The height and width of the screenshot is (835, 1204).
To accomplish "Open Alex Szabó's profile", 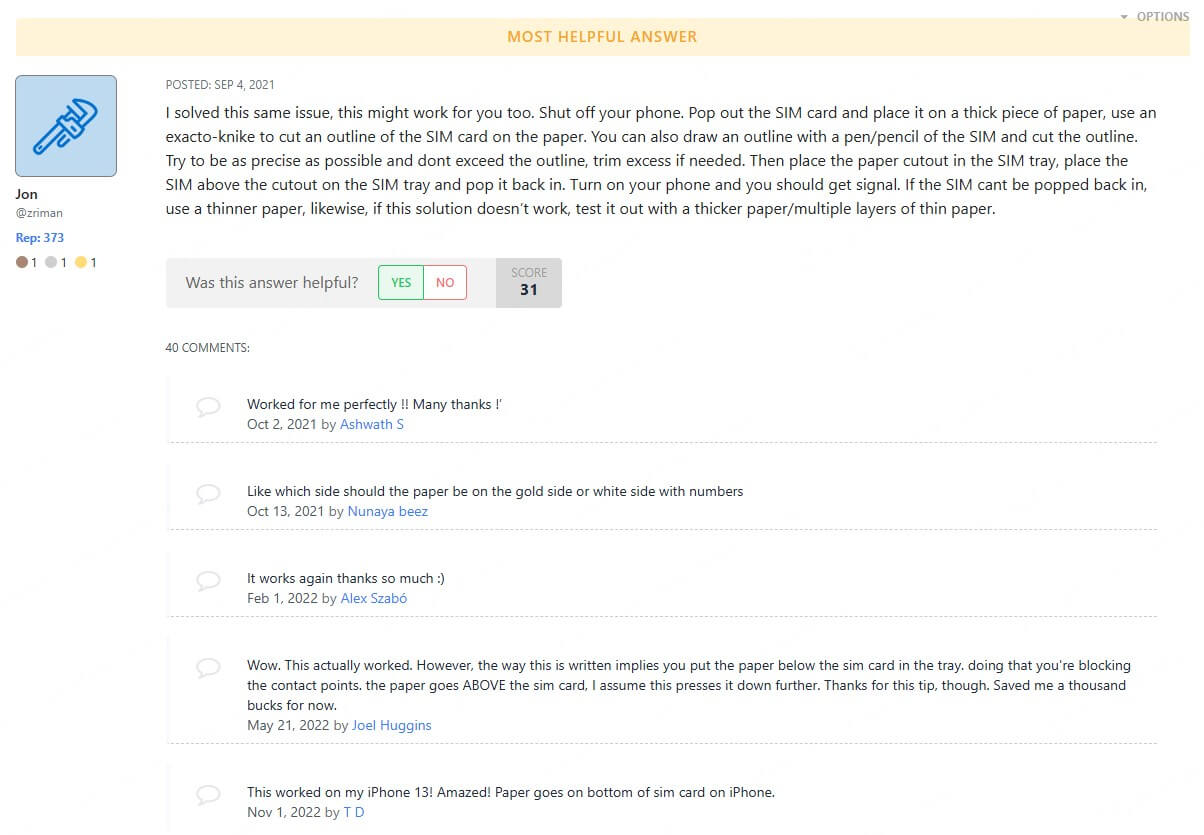I will [373, 598].
